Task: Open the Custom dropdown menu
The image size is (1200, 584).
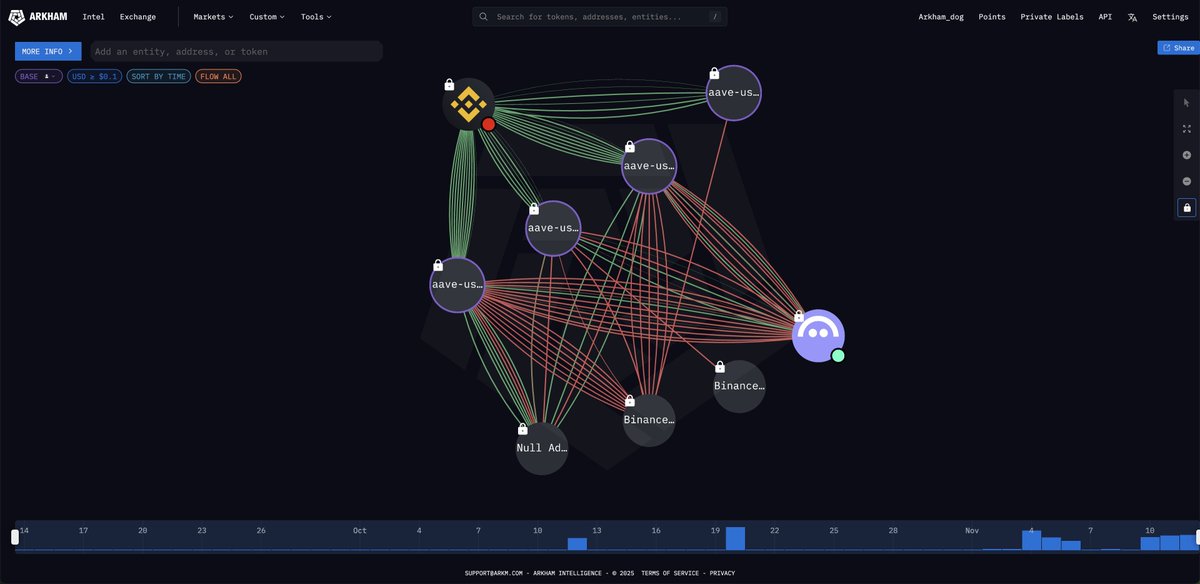Action: [x=267, y=17]
